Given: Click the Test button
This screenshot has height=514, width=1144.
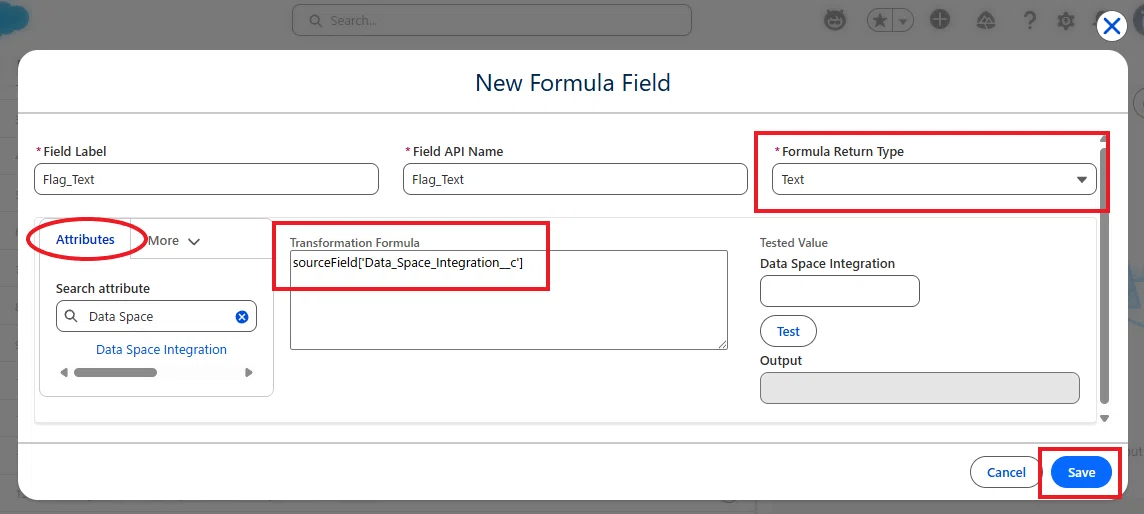Looking at the screenshot, I should click(x=788, y=331).
